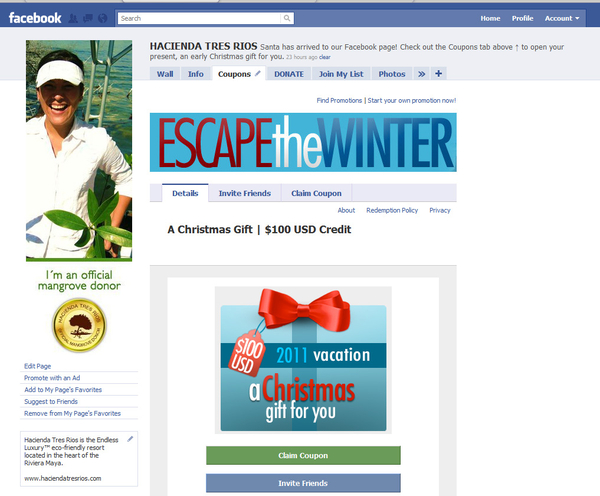The image size is (600, 496).
Task: Click the blue Invite Friends button
Action: click(303, 483)
